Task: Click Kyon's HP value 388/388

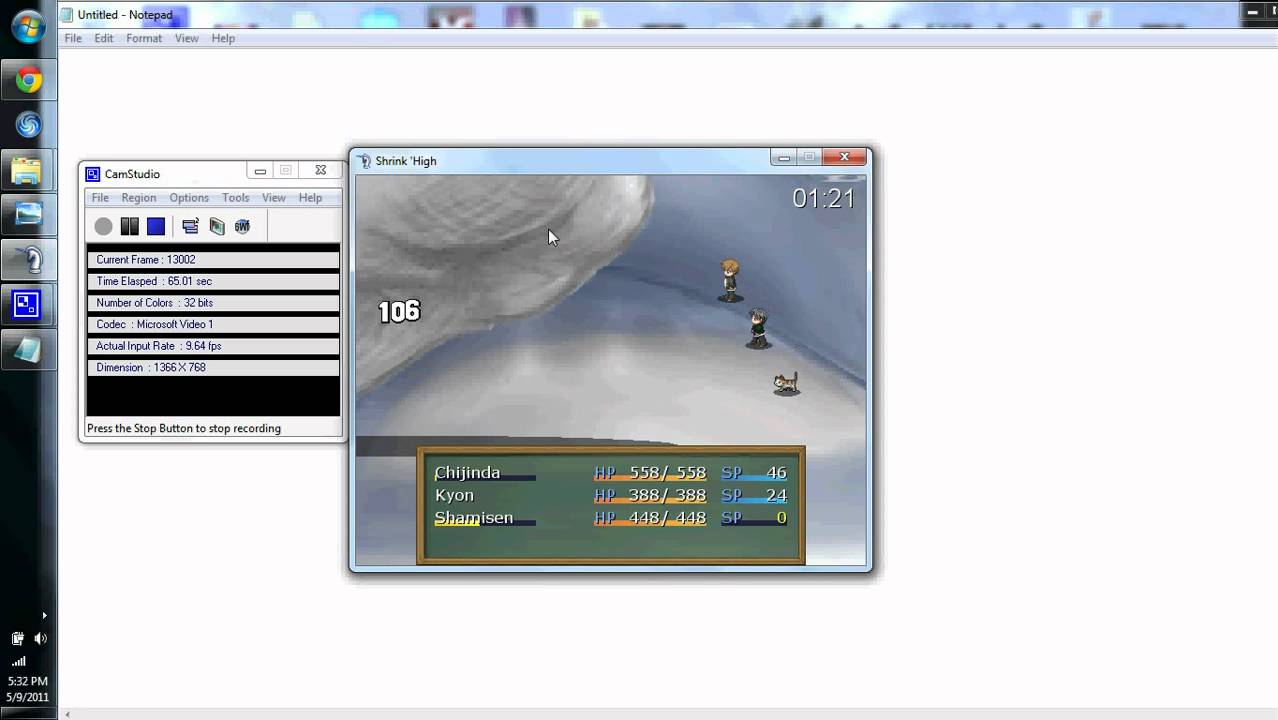Action: point(667,495)
